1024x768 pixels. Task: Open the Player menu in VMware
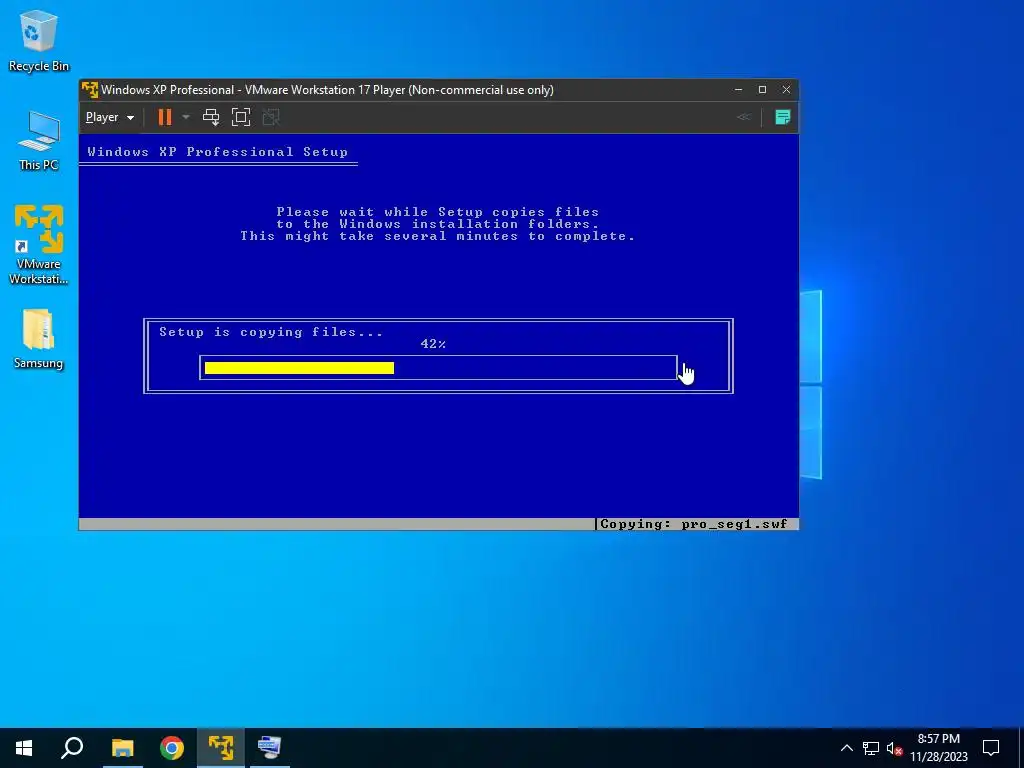[x=110, y=118]
